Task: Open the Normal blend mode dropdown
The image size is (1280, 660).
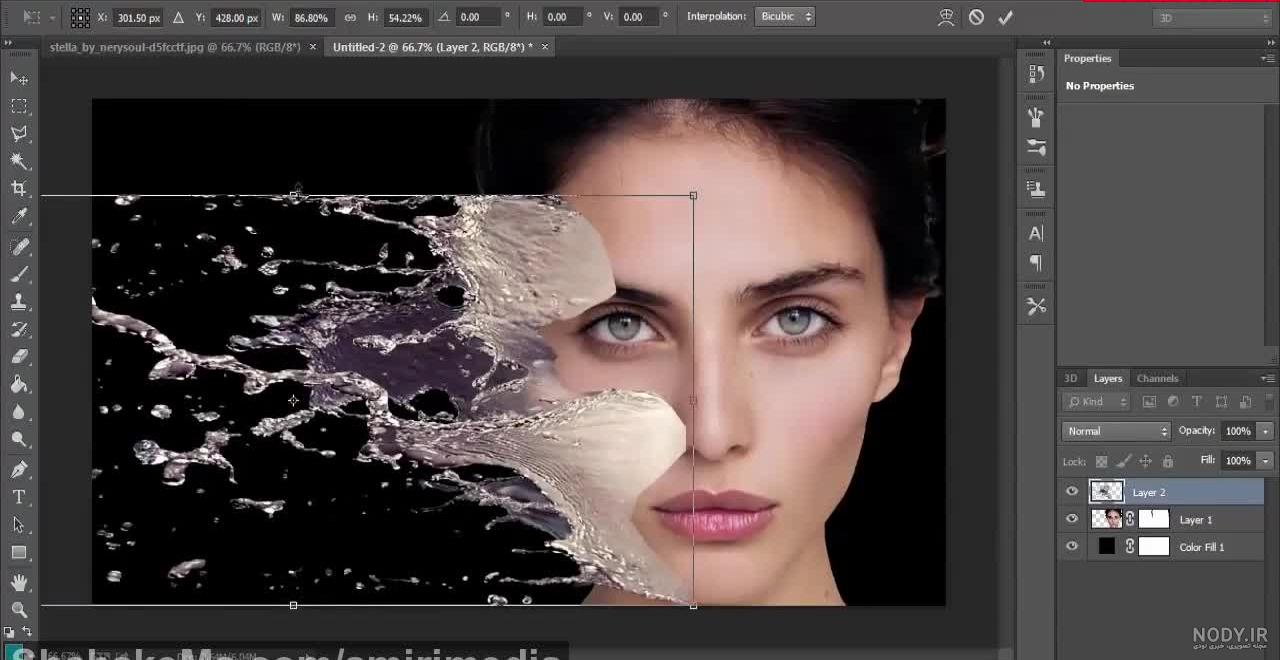Action: click(1116, 431)
